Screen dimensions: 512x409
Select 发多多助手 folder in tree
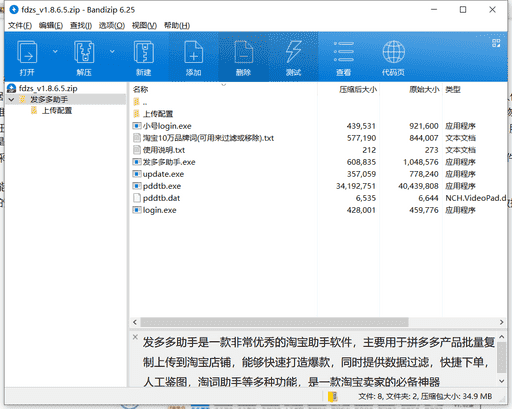coord(49,99)
